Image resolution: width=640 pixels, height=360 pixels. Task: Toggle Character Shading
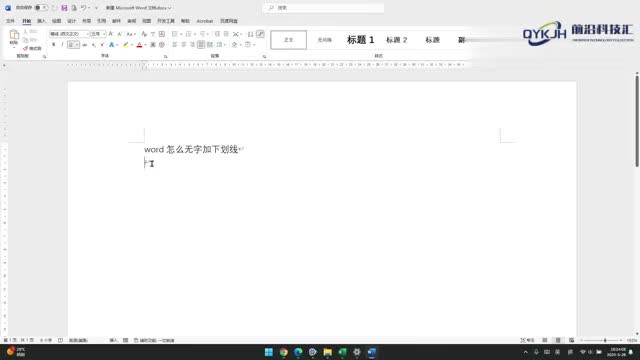[x=153, y=44]
